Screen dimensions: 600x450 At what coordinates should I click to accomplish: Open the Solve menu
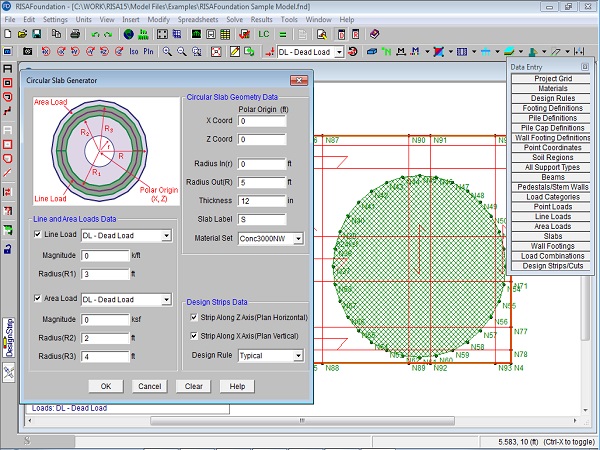[x=235, y=20]
